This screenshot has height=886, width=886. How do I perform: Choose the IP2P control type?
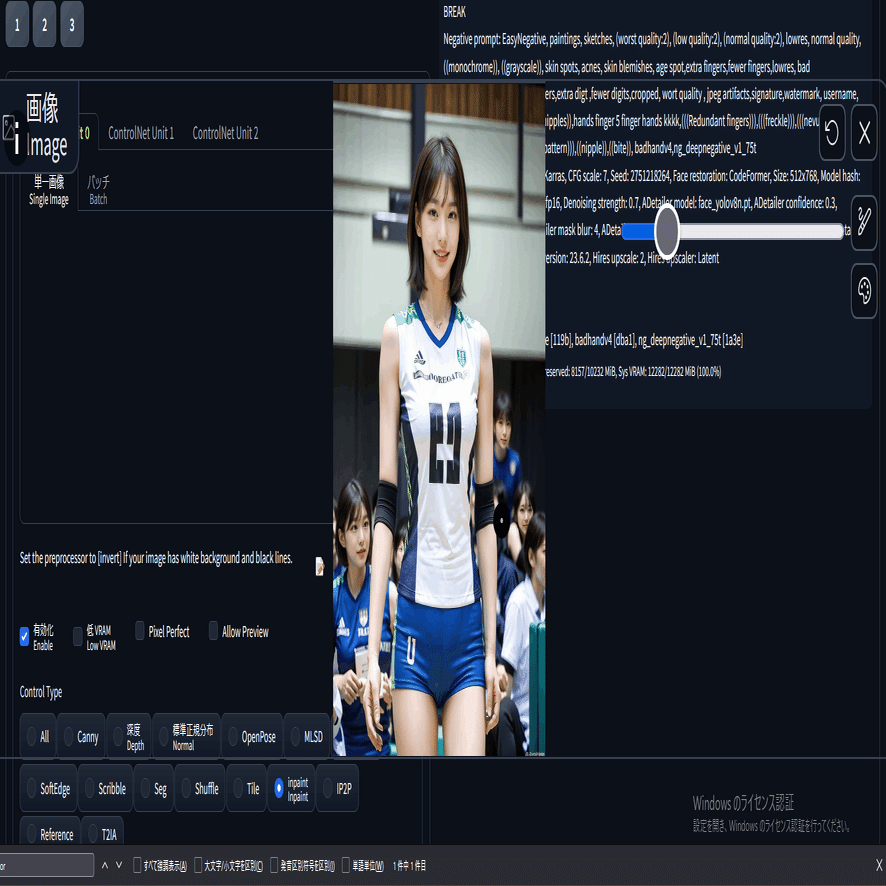click(x=337, y=788)
